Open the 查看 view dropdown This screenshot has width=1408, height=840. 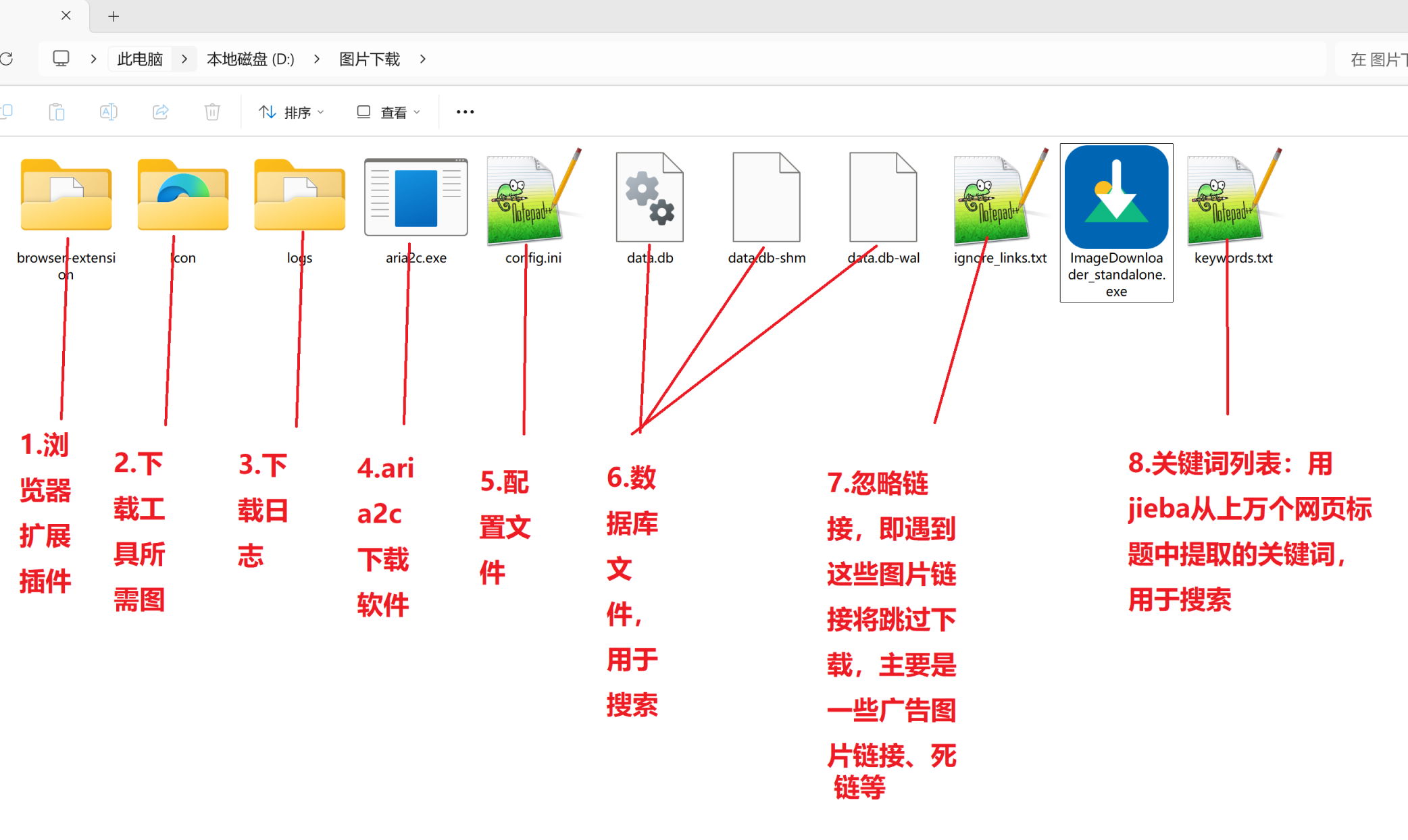tap(388, 112)
